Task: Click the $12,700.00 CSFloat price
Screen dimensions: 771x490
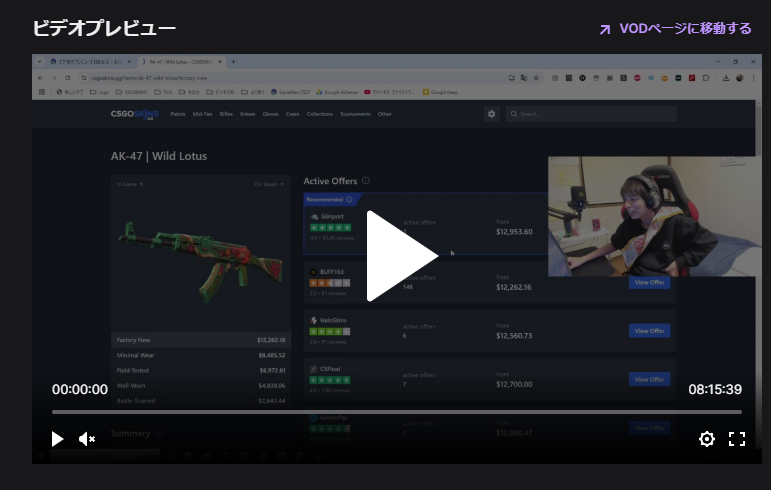Action: [x=514, y=384]
